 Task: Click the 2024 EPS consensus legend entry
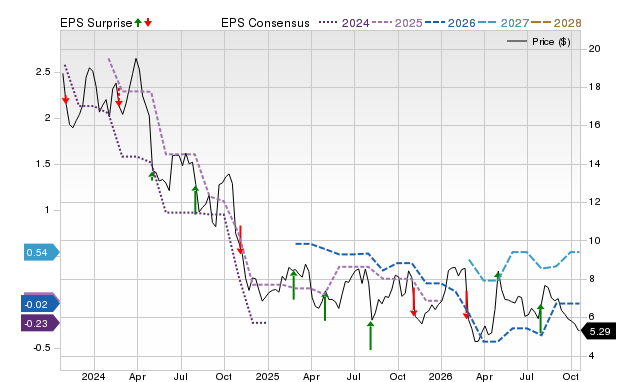point(344,23)
